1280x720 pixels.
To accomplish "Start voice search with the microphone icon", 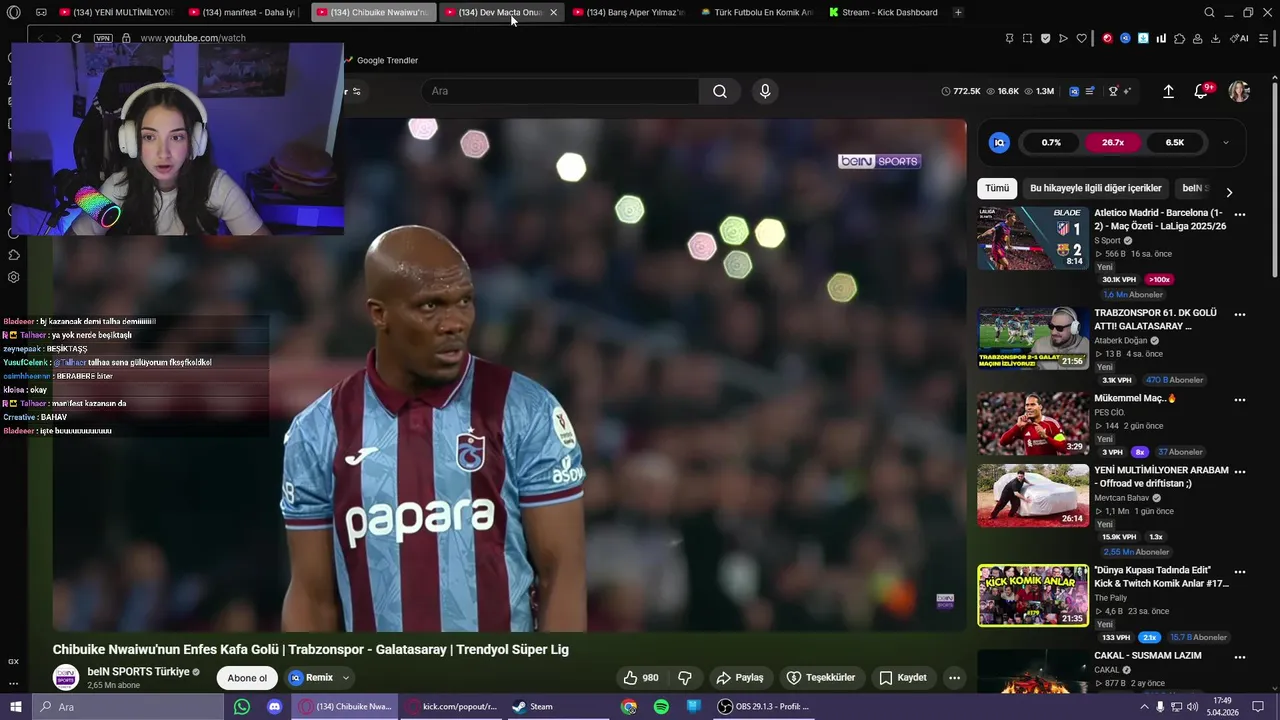I will click(x=765, y=91).
